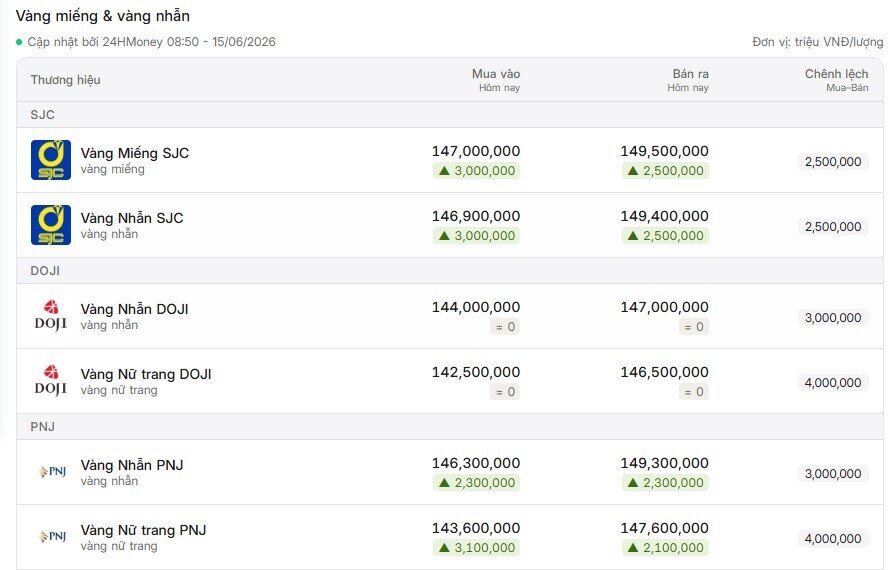This screenshot has height=570, width=888.
Task: Open the Vàng Miếng SJC row title
Action: pos(135,153)
